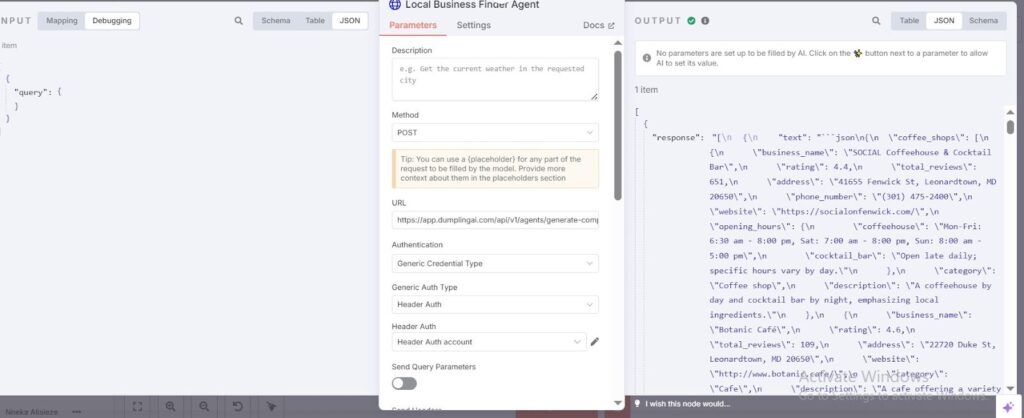Open the AI assistant sparkle button
This screenshot has width=1024, height=418.
click(1007, 406)
